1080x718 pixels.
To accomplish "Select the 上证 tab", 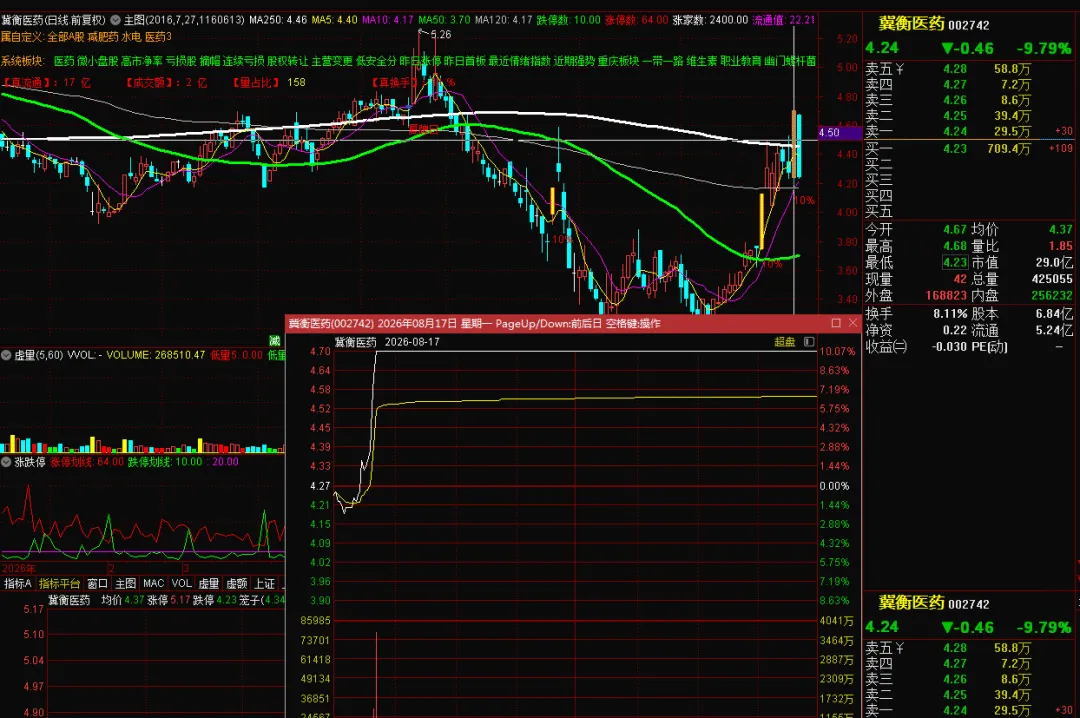I will [264, 584].
